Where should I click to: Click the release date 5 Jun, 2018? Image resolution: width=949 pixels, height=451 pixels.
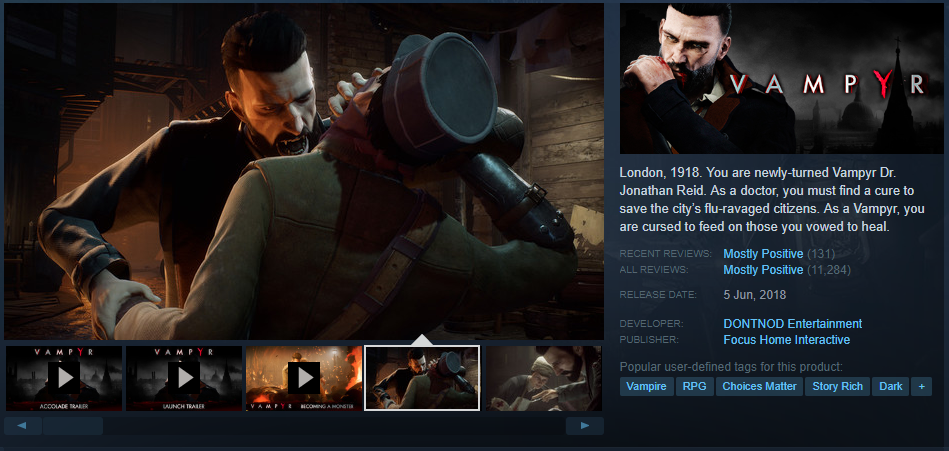pyautogui.click(x=755, y=295)
